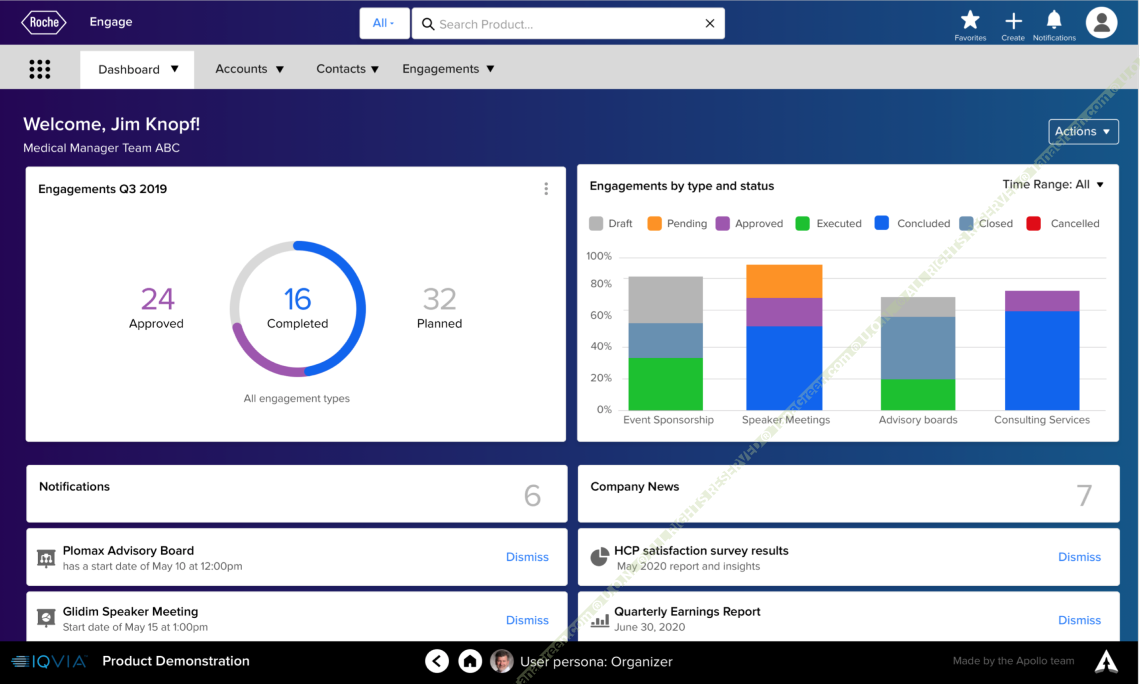
Task: Click in the Search Product field
Action: pos(567,24)
